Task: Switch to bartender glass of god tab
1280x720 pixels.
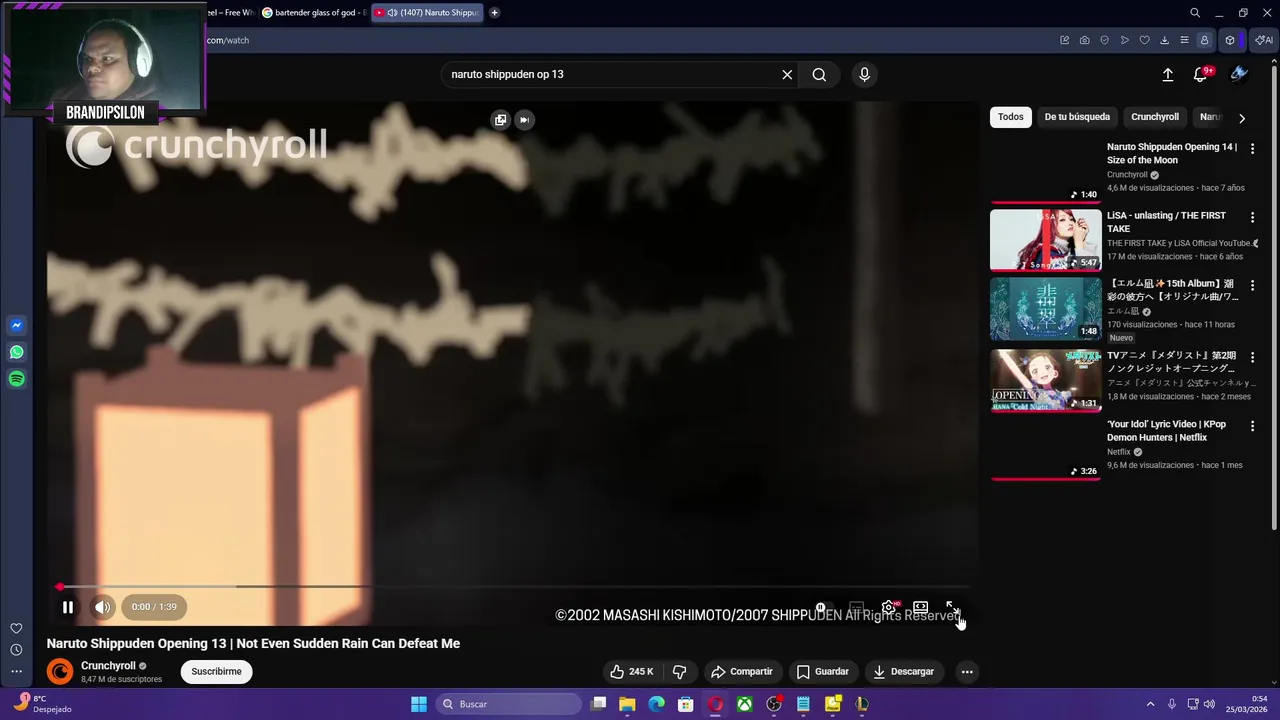Action: [314, 13]
